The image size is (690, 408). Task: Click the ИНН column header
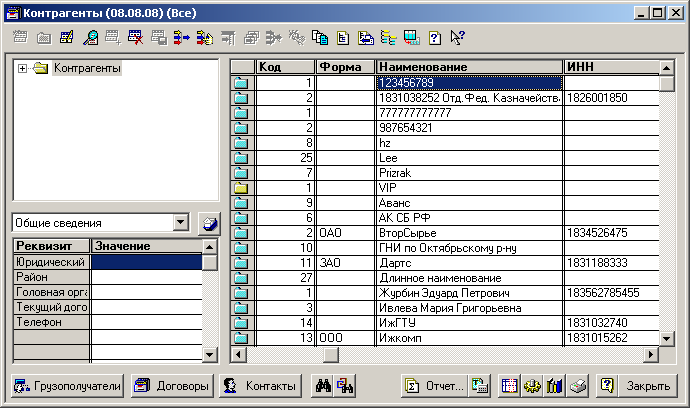click(x=610, y=67)
